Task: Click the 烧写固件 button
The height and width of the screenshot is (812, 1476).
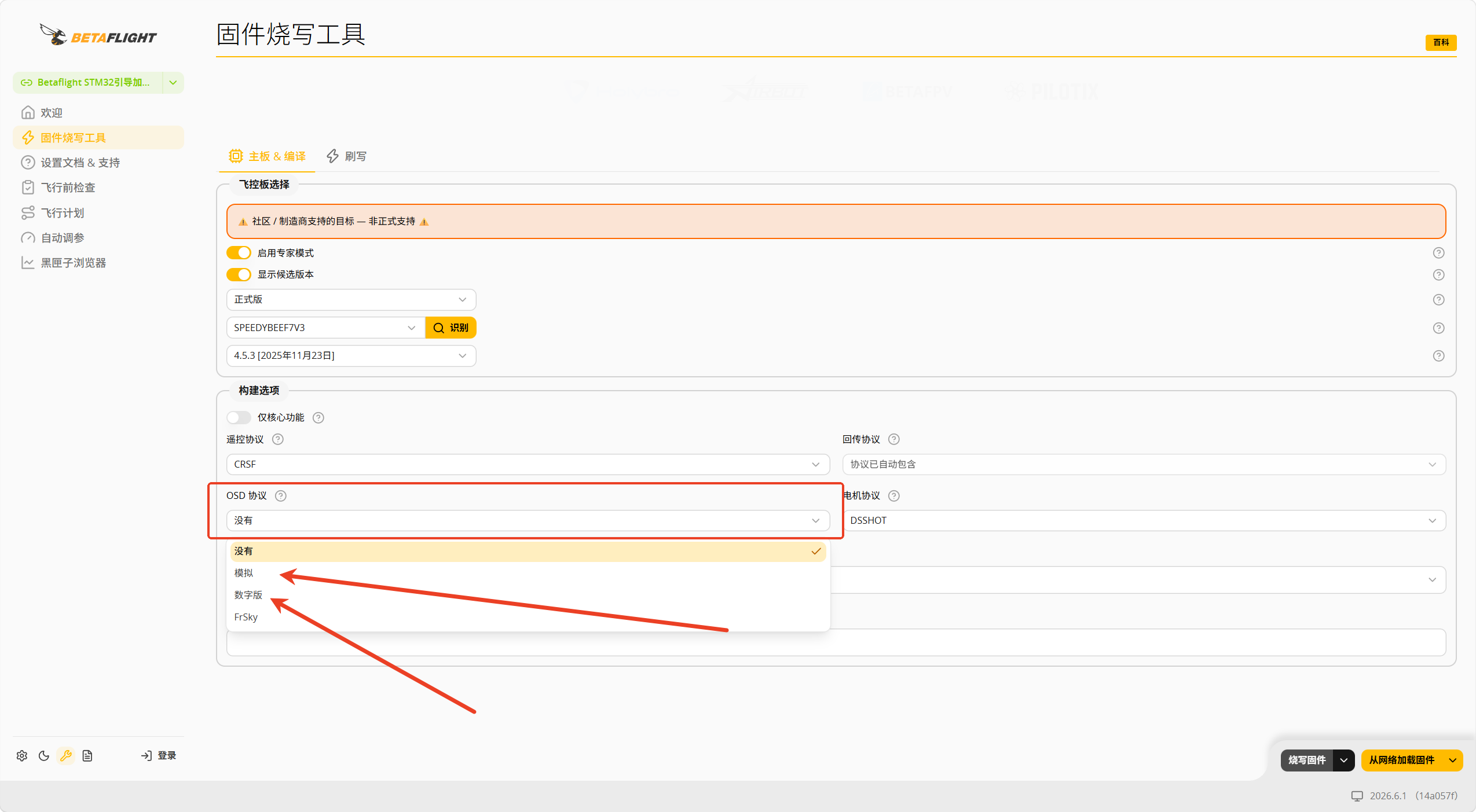Action: (1307, 760)
